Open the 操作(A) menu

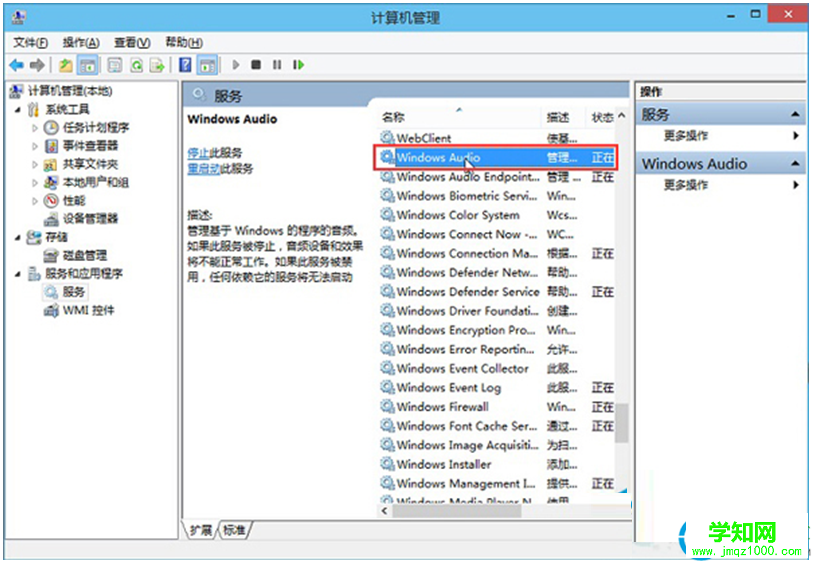click(81, 43)
